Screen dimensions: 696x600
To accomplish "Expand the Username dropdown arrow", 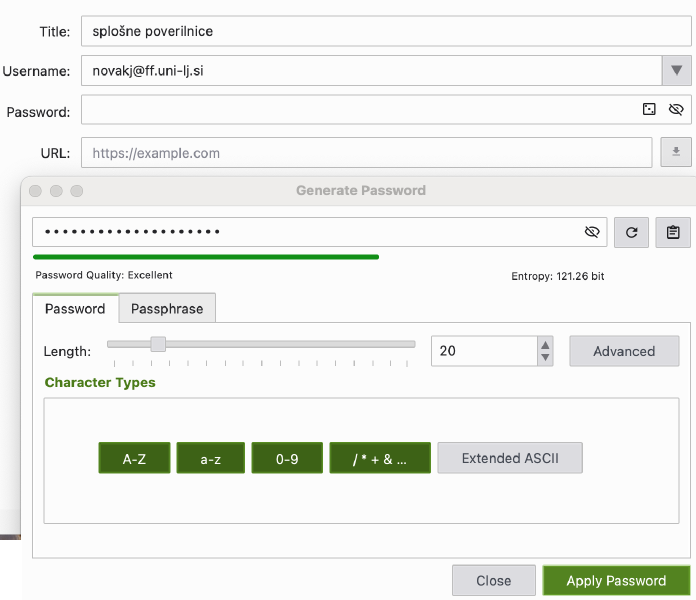I will tap(676, 70).
